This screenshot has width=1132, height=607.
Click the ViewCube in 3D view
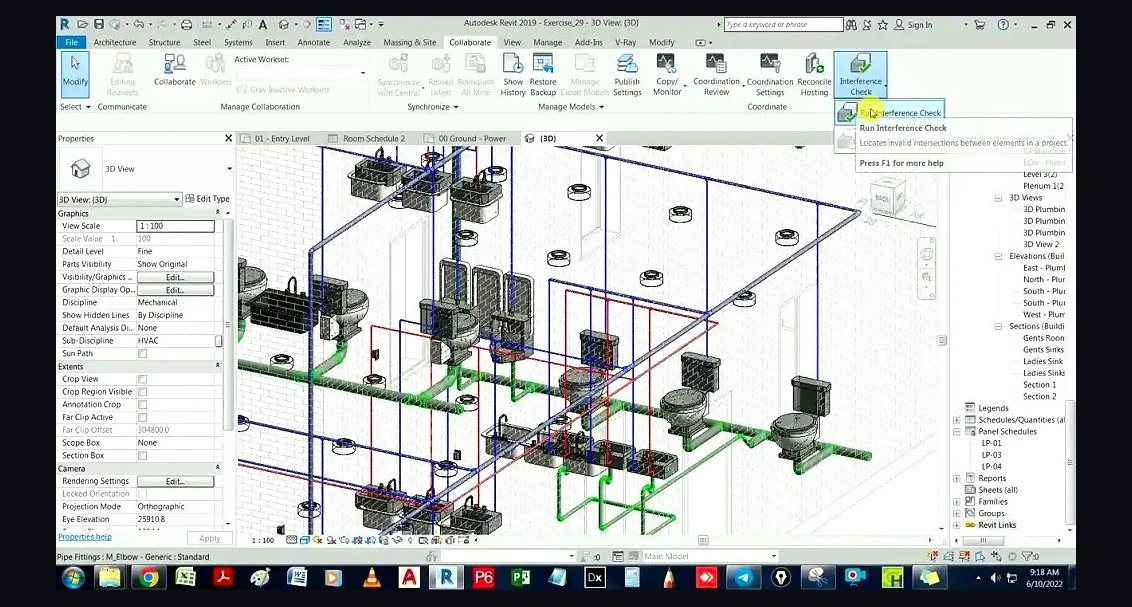click(887, 198)
